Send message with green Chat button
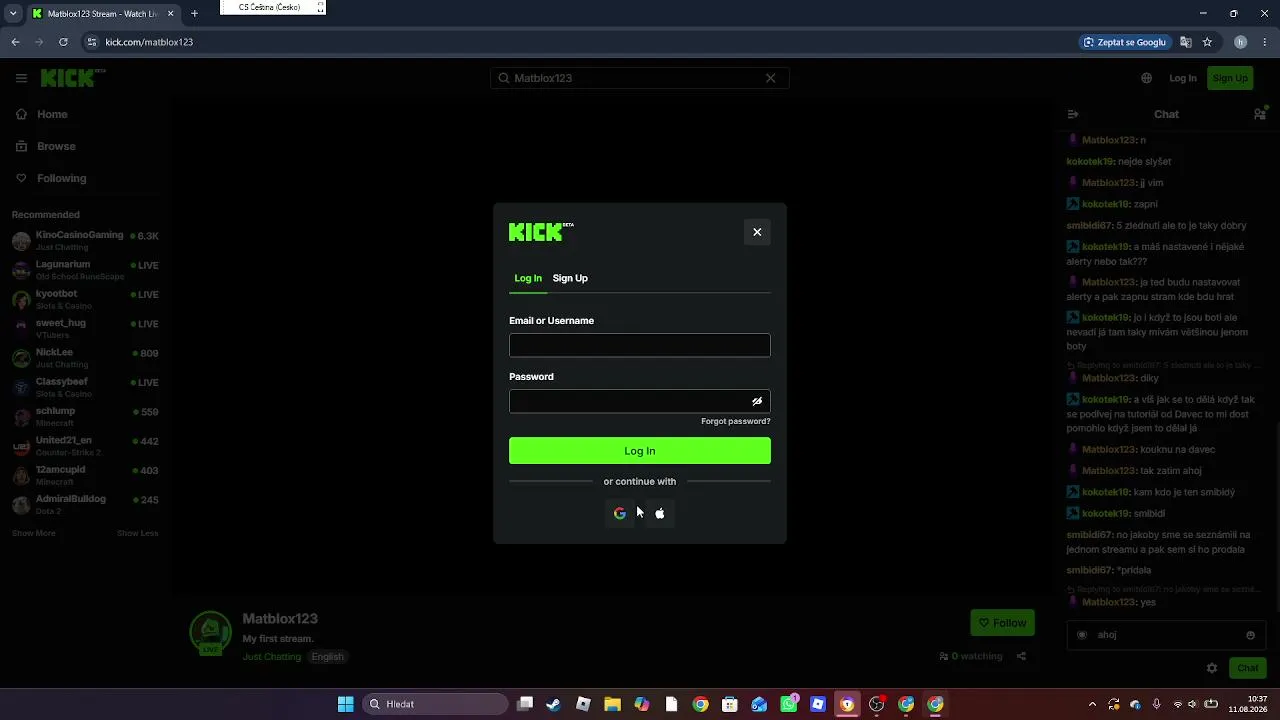This screenshot has width=1280, height=720. coord(1248,668)
